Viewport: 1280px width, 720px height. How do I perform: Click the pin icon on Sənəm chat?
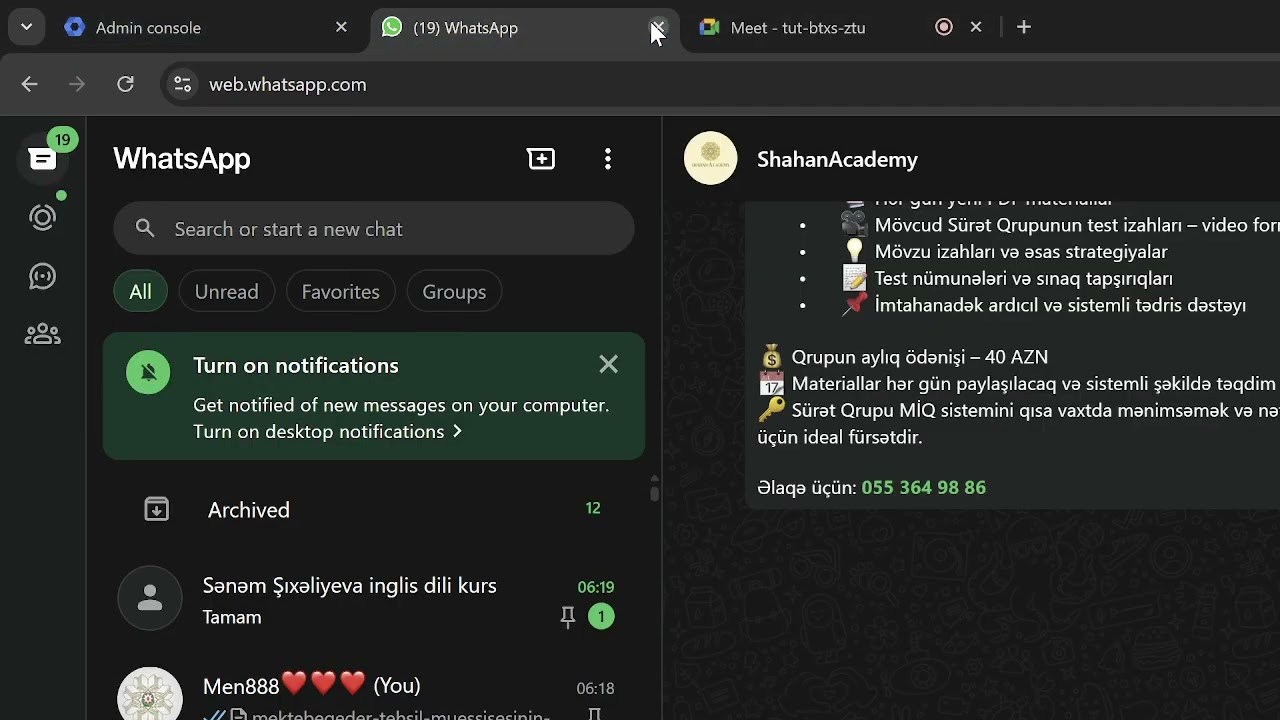pyautogui.click(x=568, y=618)
